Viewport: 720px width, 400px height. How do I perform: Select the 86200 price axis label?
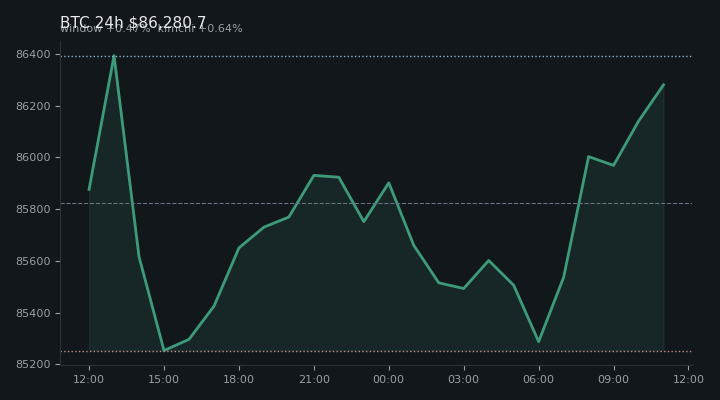pyautogui.click(x=33, y=107)
